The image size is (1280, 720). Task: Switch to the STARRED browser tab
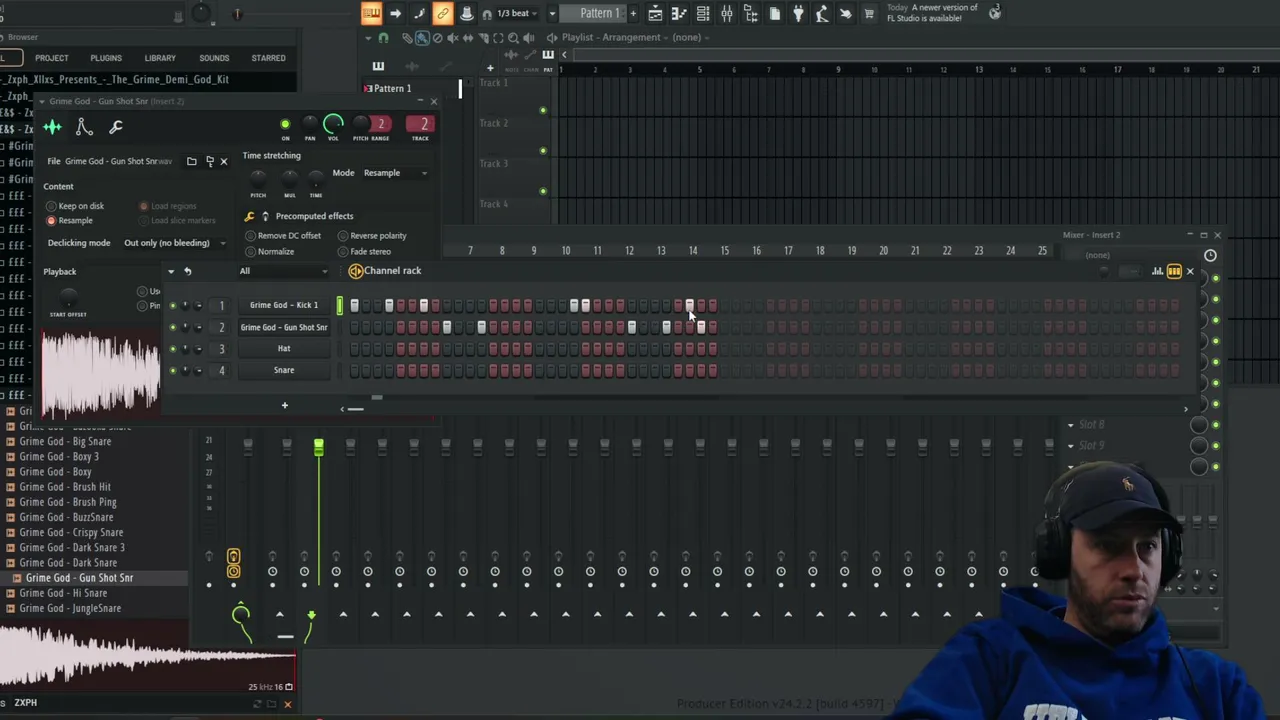268,58
